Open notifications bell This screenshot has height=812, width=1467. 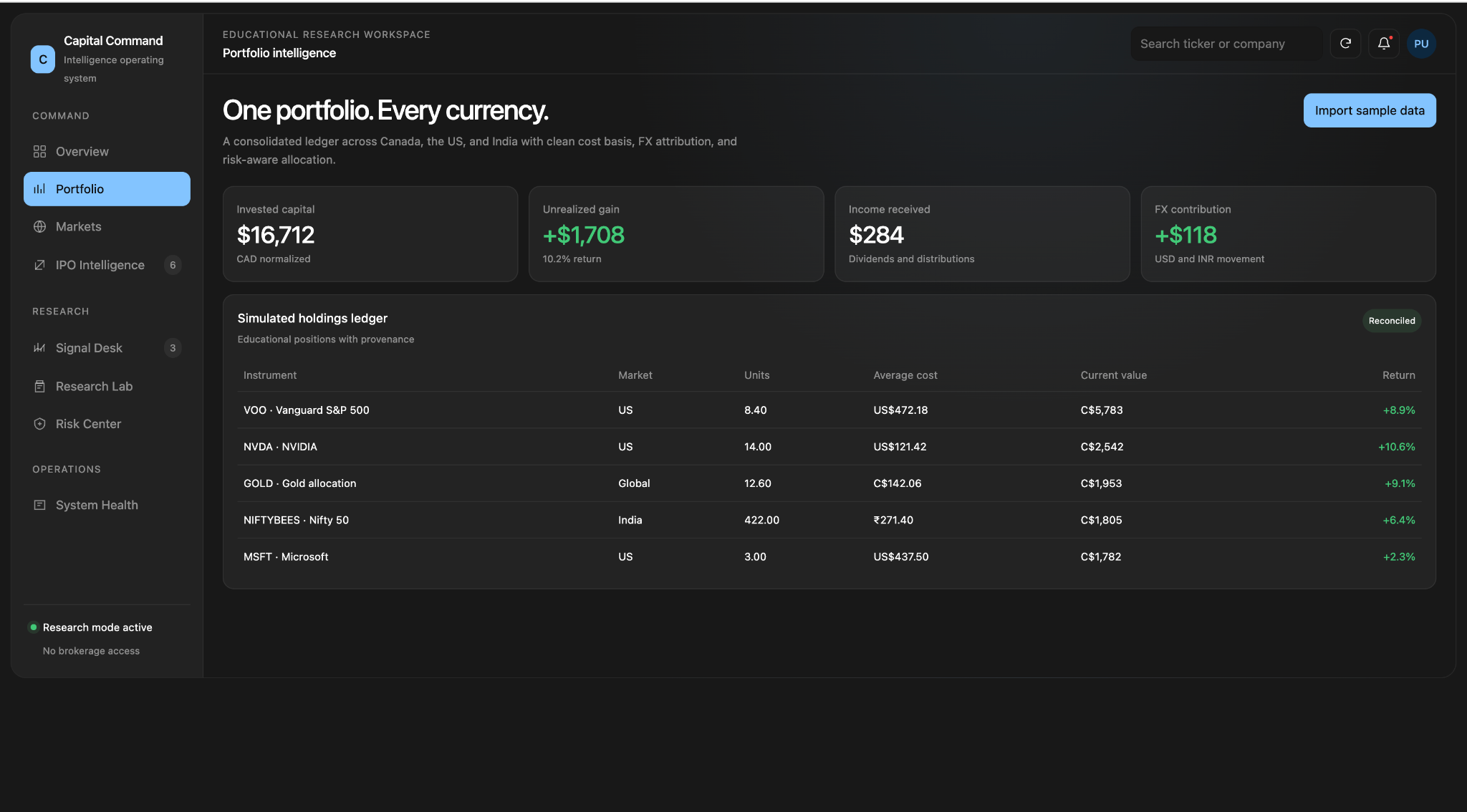1384,44
